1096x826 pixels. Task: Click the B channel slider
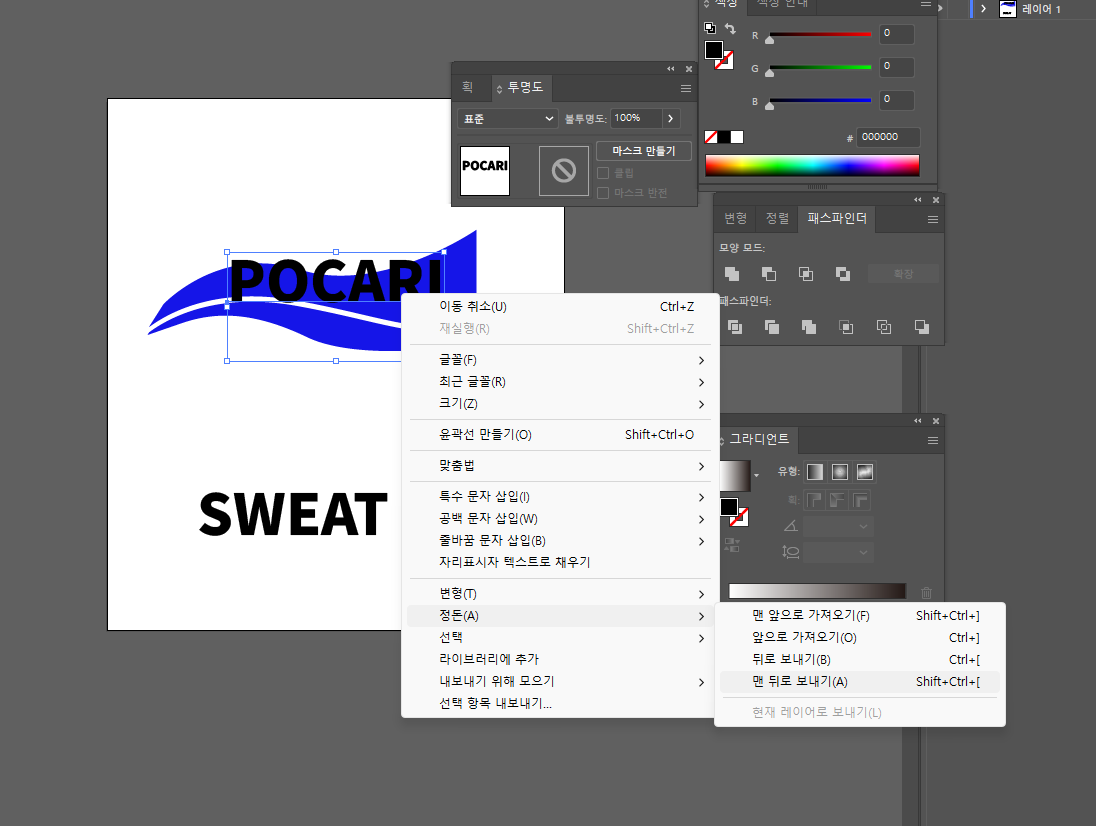[820, 101]
